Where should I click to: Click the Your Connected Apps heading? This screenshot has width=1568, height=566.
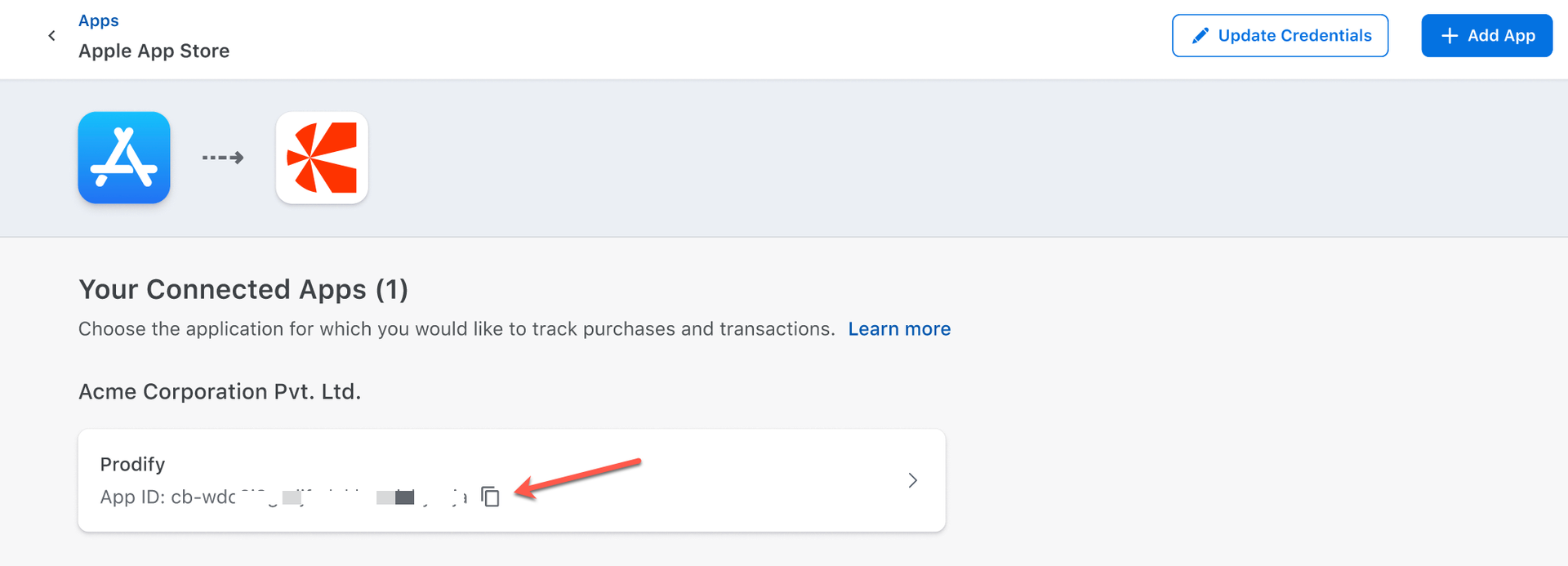click(243, 289)
